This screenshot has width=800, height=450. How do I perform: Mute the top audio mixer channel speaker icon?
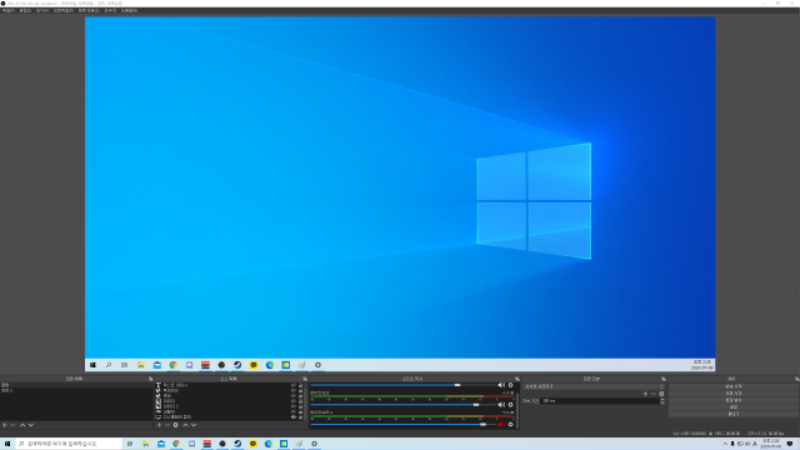[x=501, y=385]
